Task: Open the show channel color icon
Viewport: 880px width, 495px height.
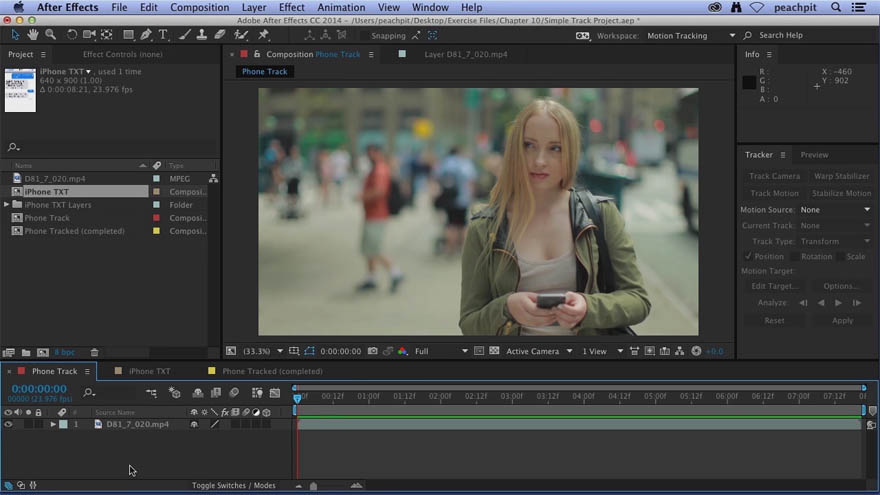Action: (402, 351)
